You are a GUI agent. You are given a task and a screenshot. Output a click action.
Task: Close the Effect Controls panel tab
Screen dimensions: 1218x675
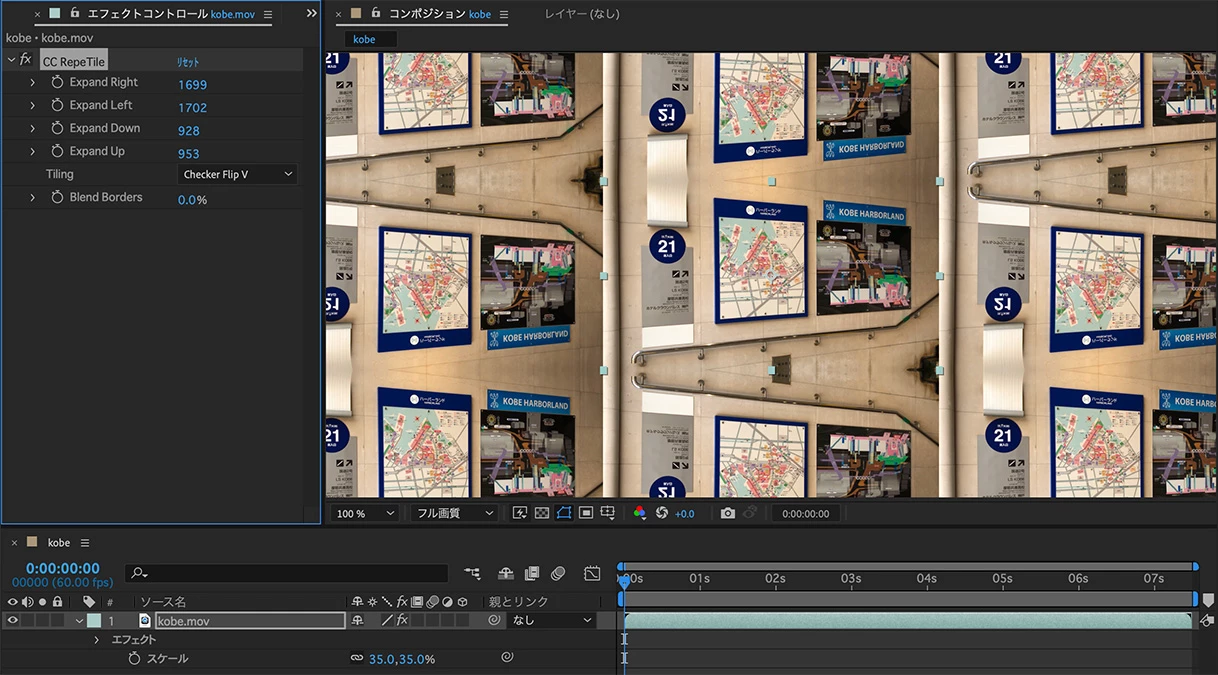click(38, 15)
